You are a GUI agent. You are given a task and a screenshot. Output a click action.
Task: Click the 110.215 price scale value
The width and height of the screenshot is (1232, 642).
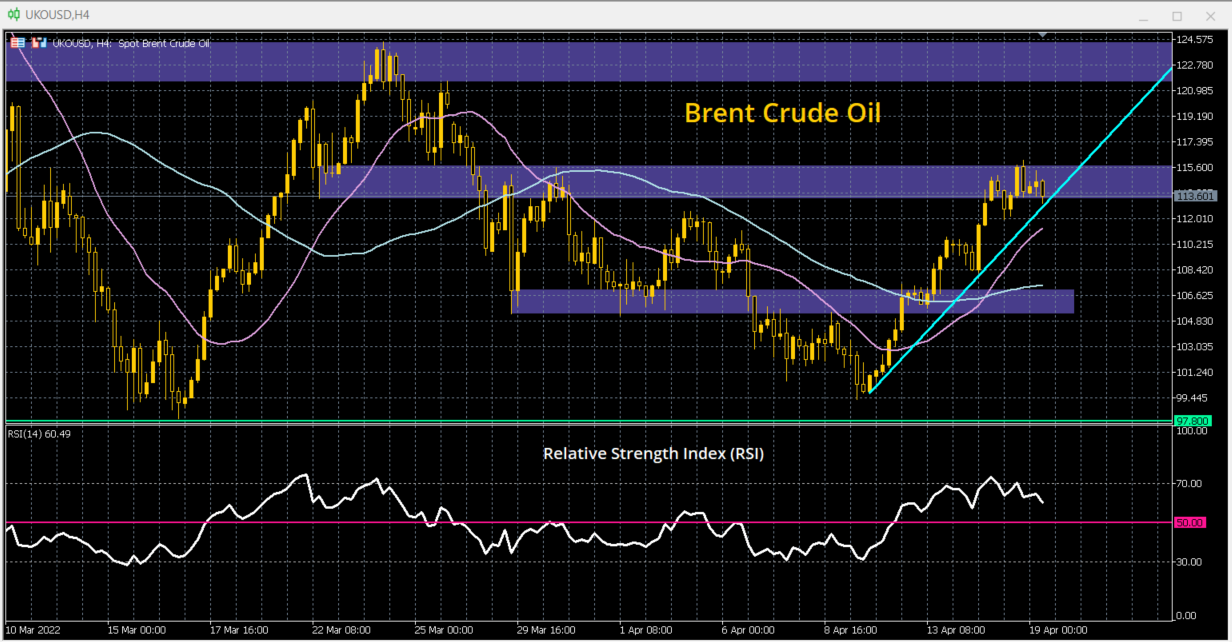click(x=1196, y=244)
